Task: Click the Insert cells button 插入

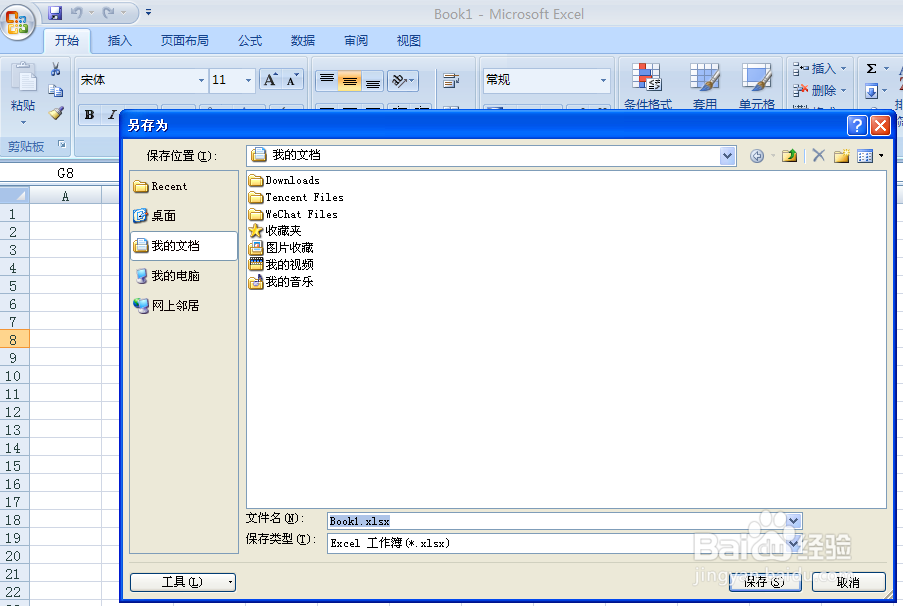Action: (819, 69)
